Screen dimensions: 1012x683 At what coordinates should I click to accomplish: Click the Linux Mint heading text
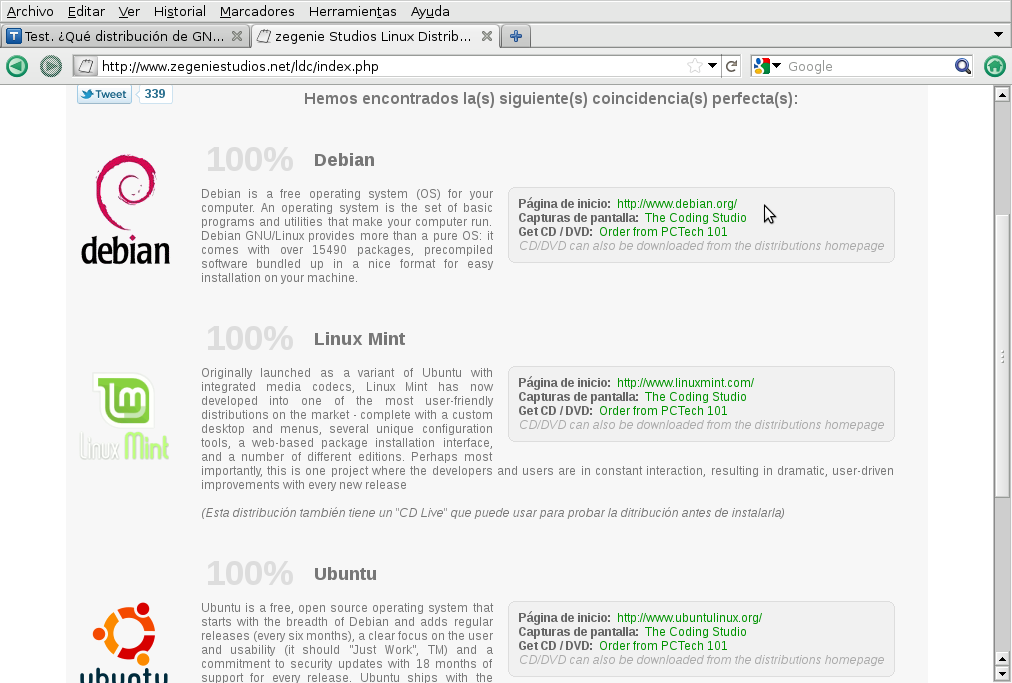tap(359, 339)
